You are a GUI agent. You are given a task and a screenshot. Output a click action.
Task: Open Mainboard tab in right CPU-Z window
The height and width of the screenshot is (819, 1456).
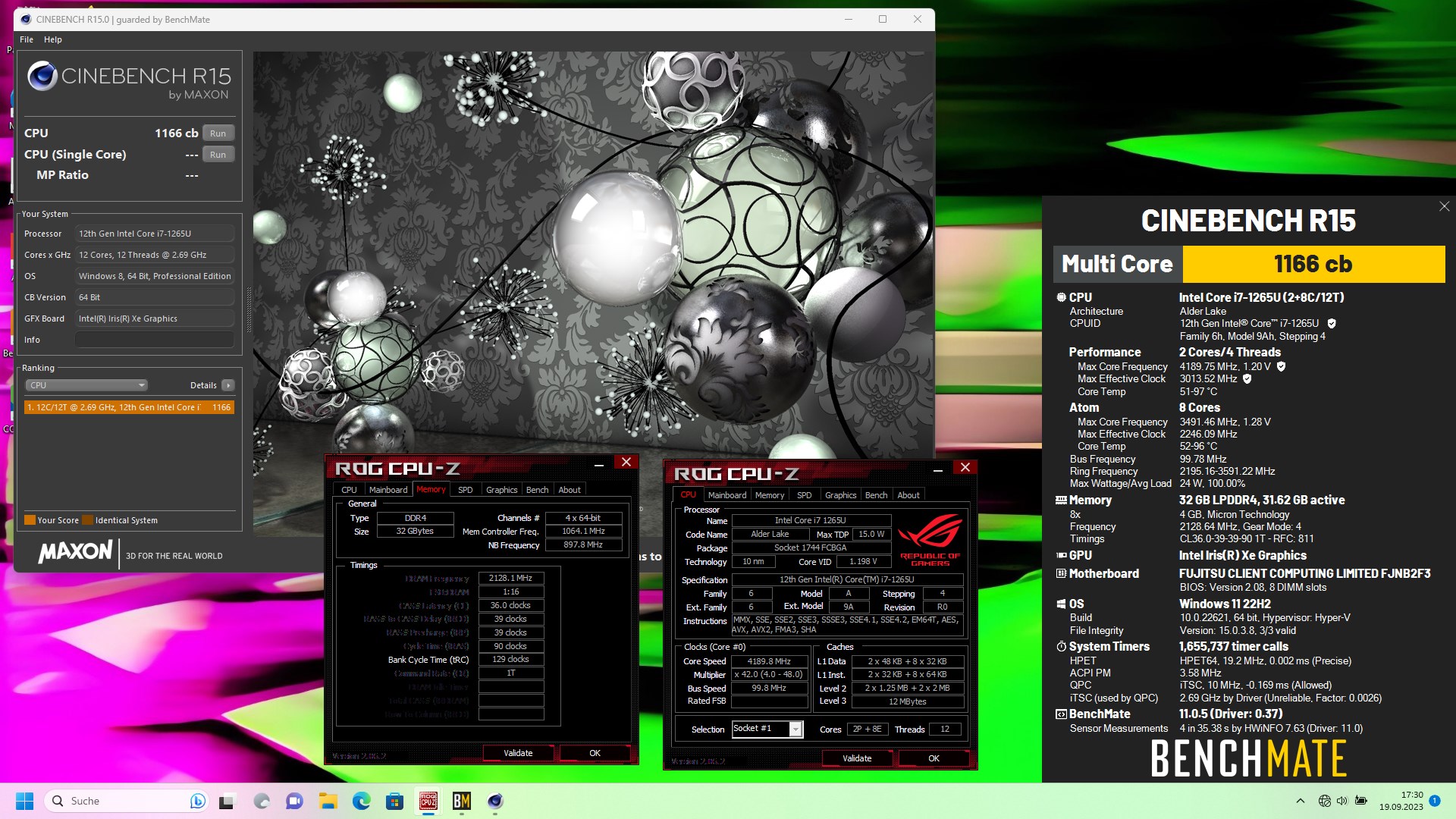click(727, 495)
